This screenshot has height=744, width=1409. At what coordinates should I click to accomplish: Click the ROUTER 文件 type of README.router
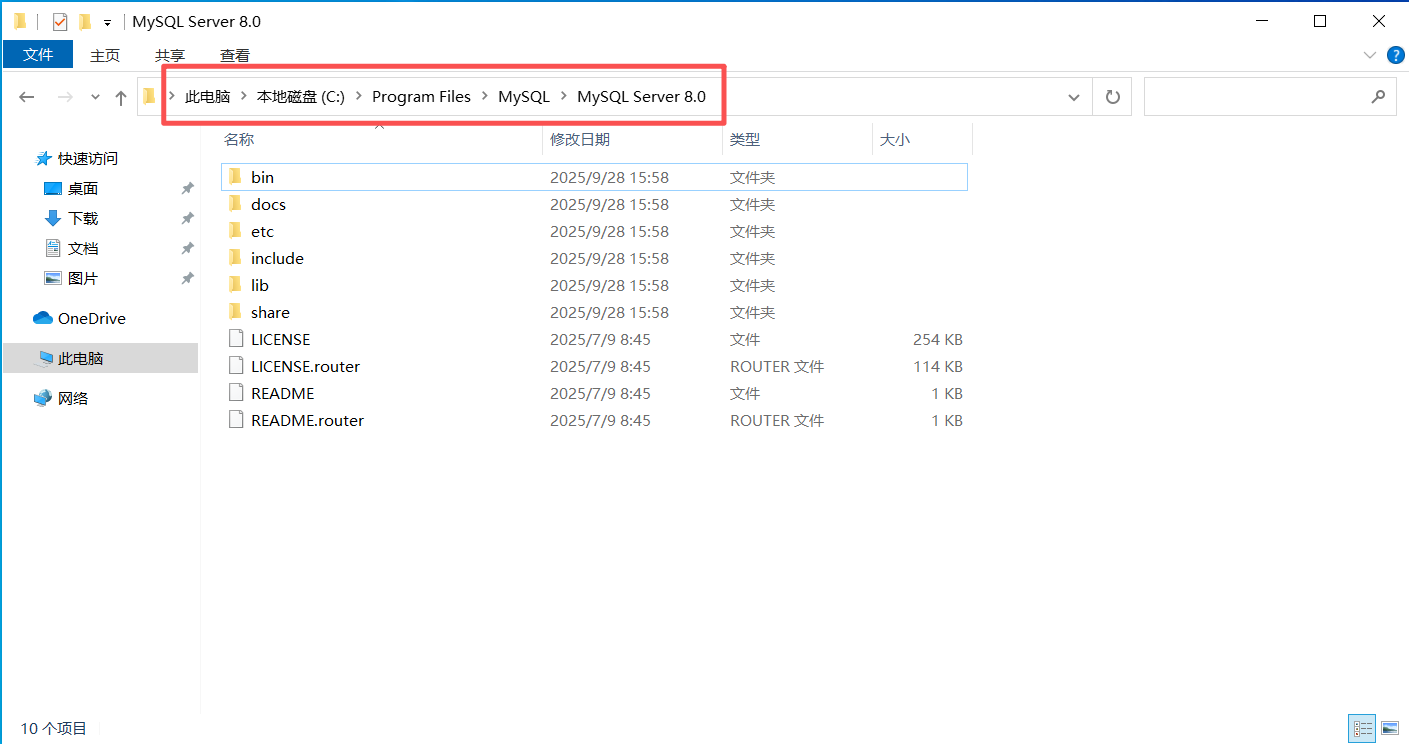click(777, 420)
